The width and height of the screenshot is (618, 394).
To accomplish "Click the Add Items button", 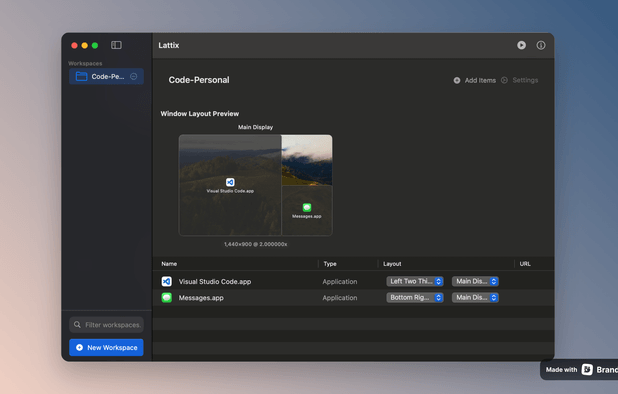I will [x=475, y=80].
